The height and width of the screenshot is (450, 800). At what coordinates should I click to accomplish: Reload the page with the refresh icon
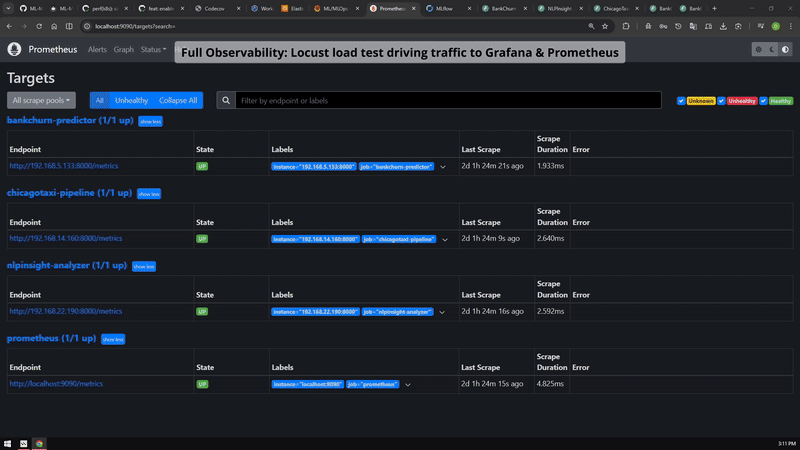tap(39, 26)
